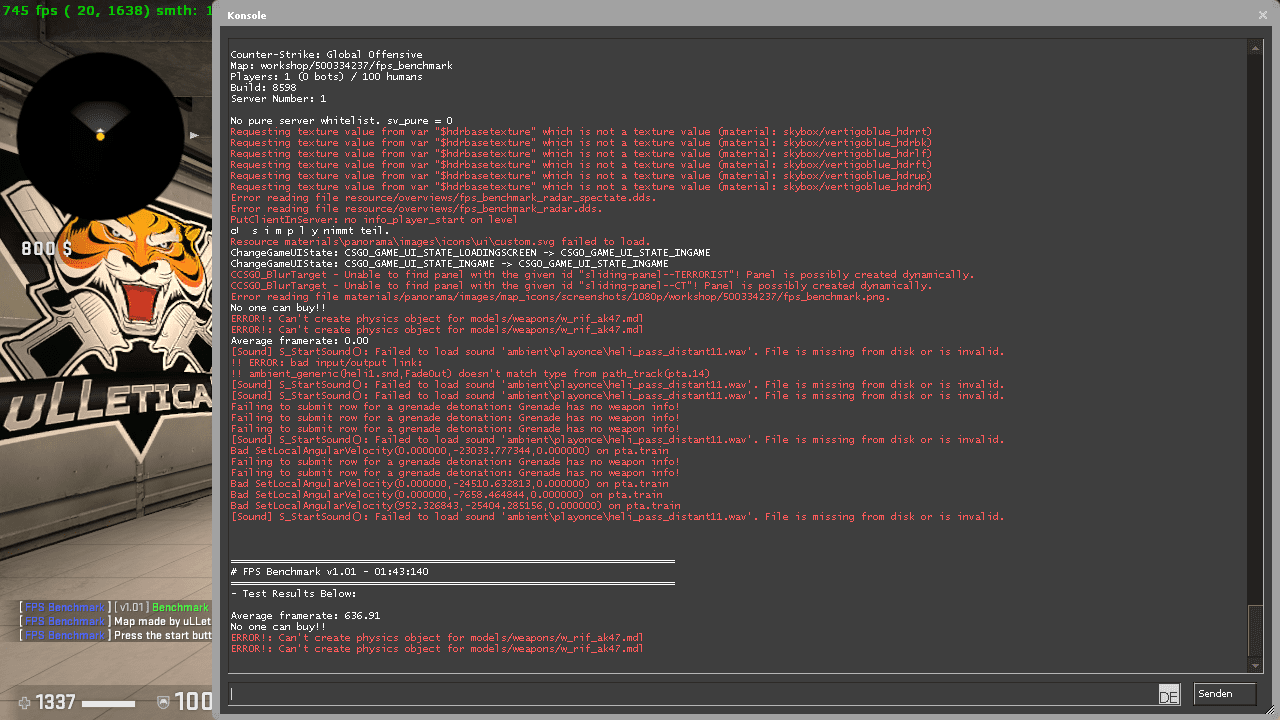Click the '!! ERROR: bad input/output link:' line
The height and width of the screenshot is (720, 1280).
[x=326, y=363]
